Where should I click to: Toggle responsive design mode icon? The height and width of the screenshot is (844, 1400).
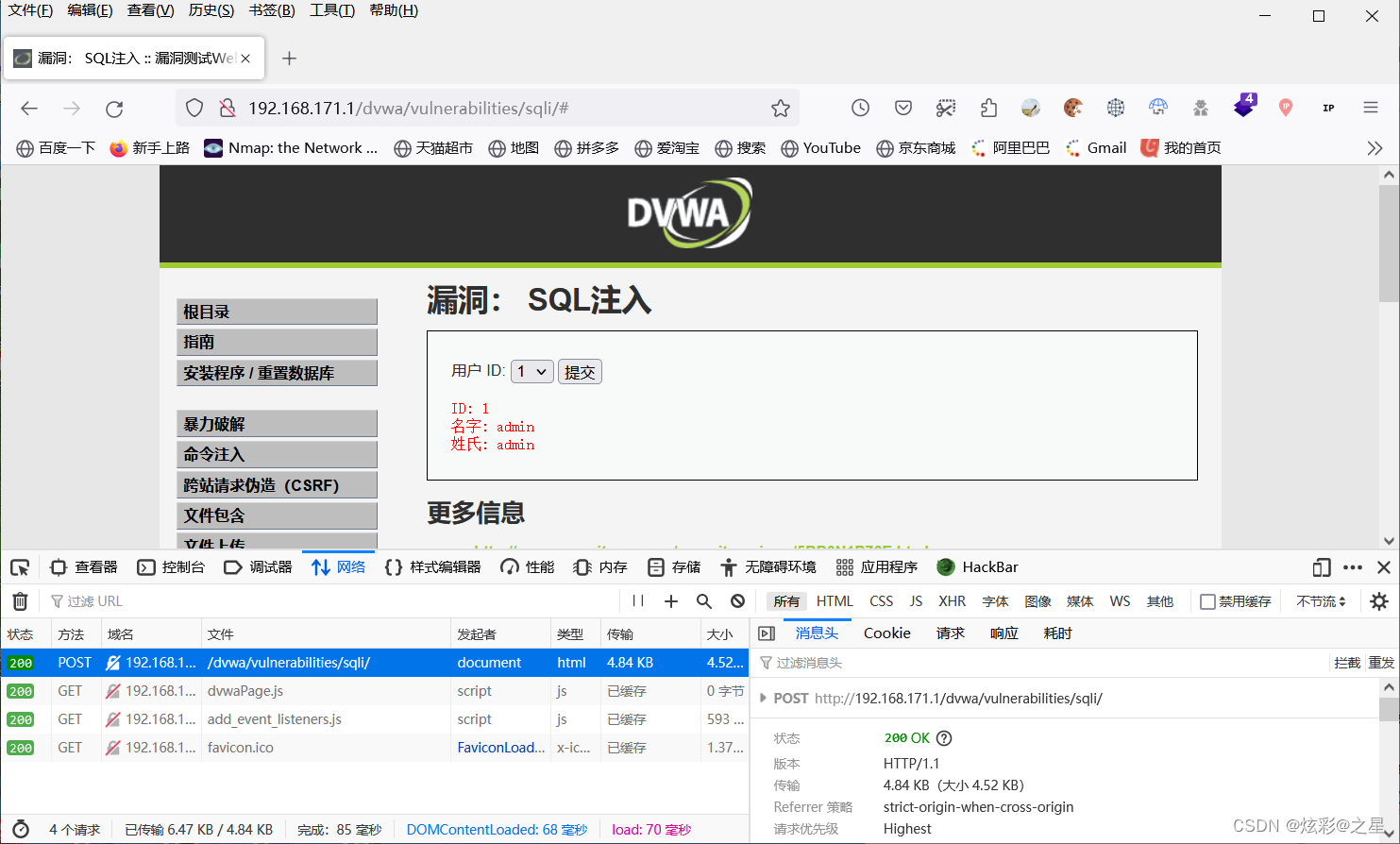click(1322, 567)
